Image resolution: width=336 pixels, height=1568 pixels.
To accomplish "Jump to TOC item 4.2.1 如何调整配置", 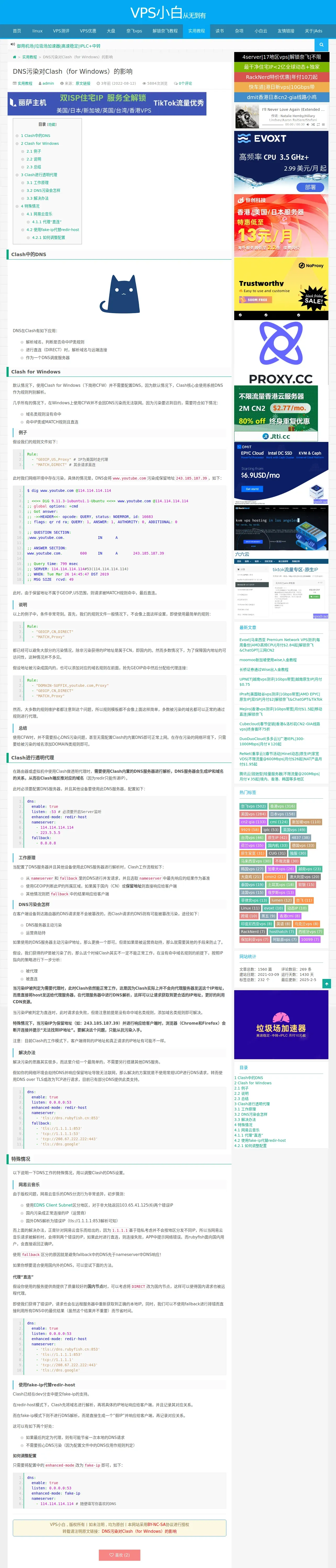I will point(49,237).
